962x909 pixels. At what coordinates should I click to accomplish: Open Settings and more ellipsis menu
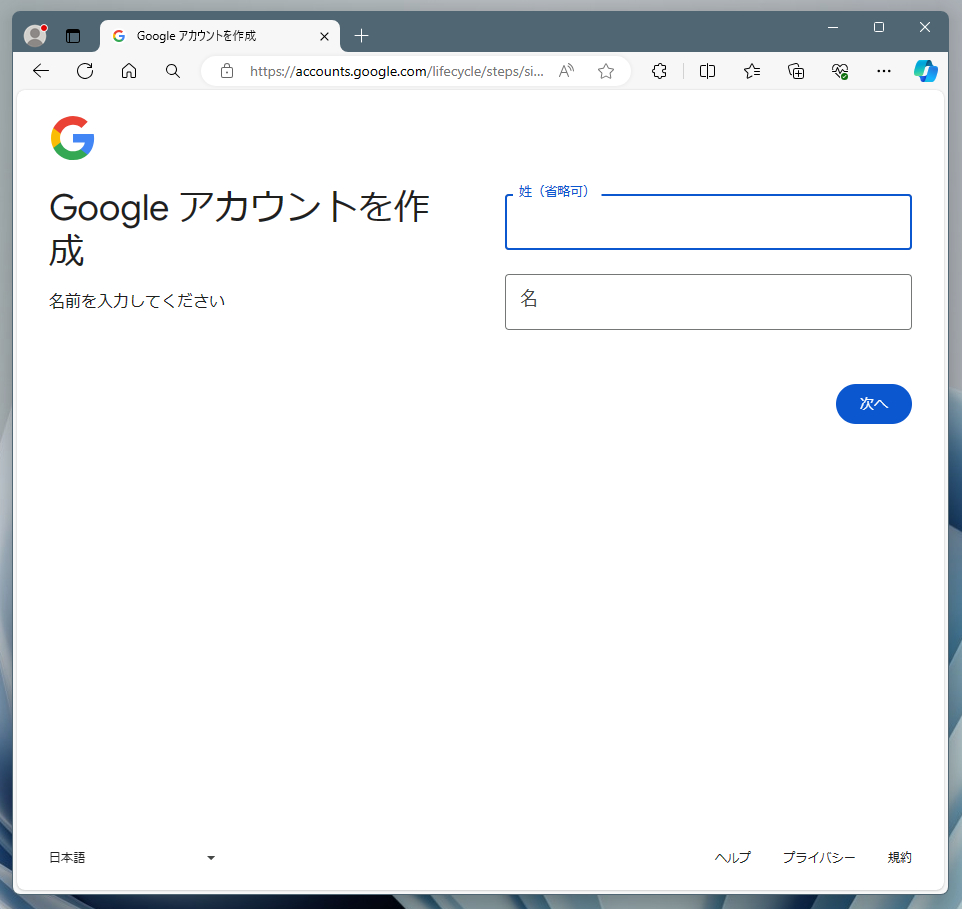(883, 71)
